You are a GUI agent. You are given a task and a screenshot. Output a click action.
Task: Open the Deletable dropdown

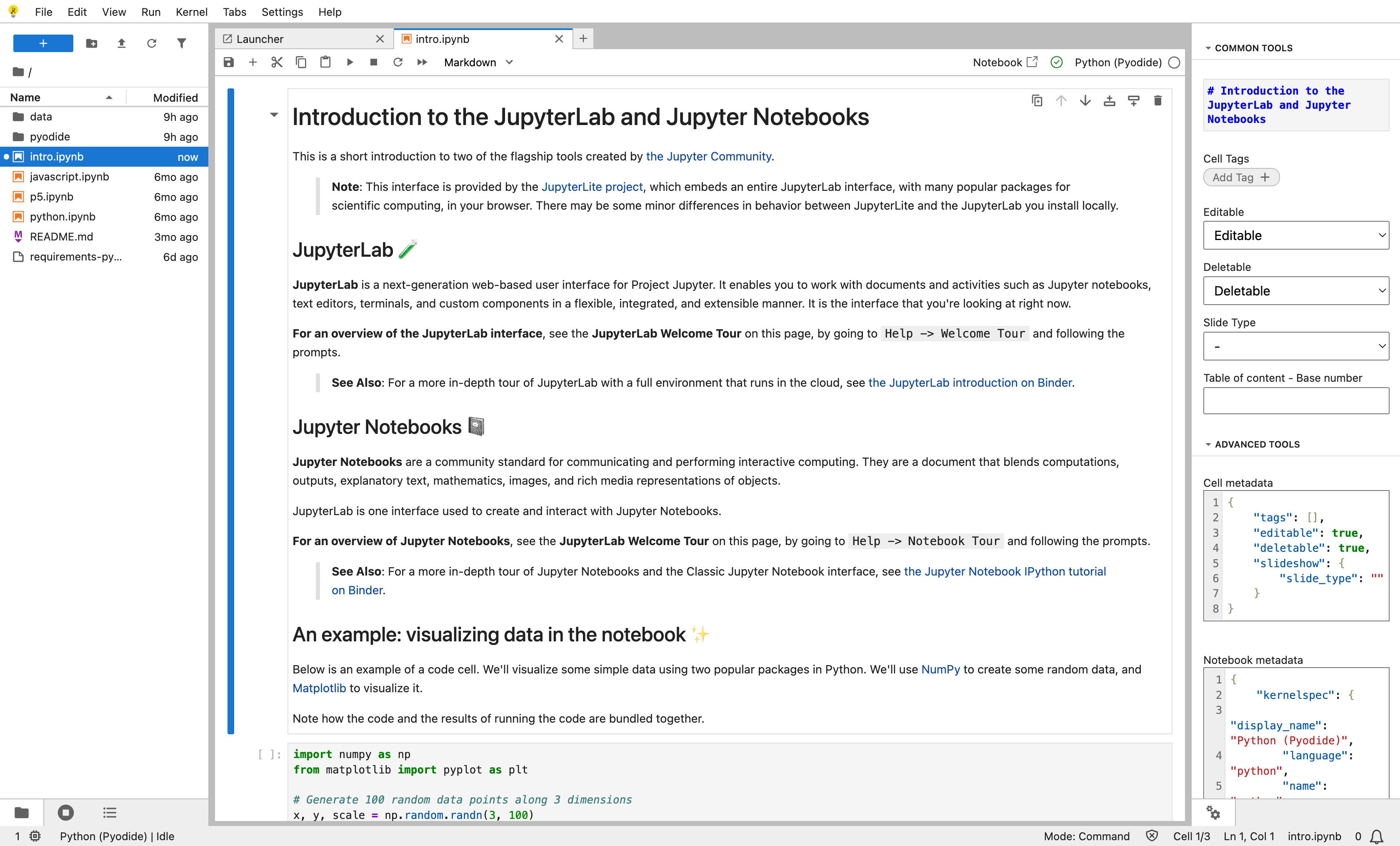1295,291
